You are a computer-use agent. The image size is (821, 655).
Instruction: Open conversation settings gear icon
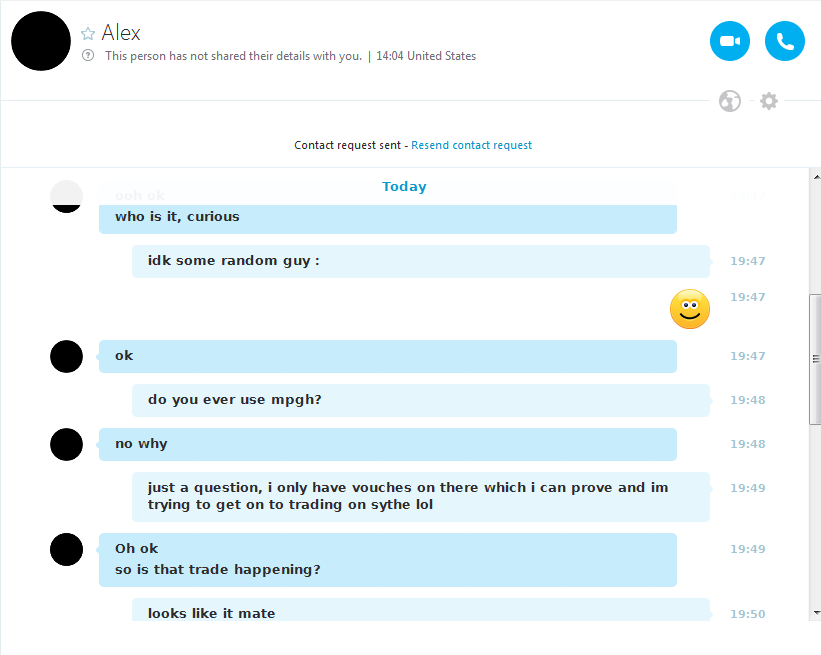[768, 101]
